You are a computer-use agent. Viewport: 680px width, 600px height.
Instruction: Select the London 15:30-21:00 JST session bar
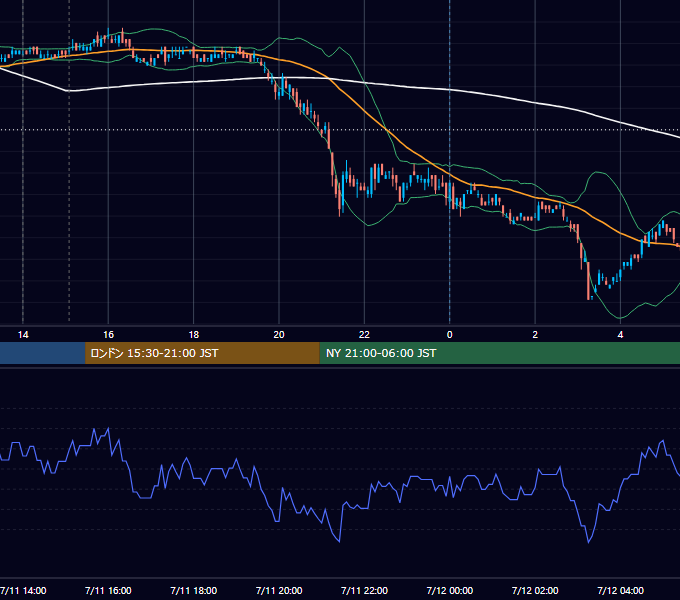coord(202,353)
